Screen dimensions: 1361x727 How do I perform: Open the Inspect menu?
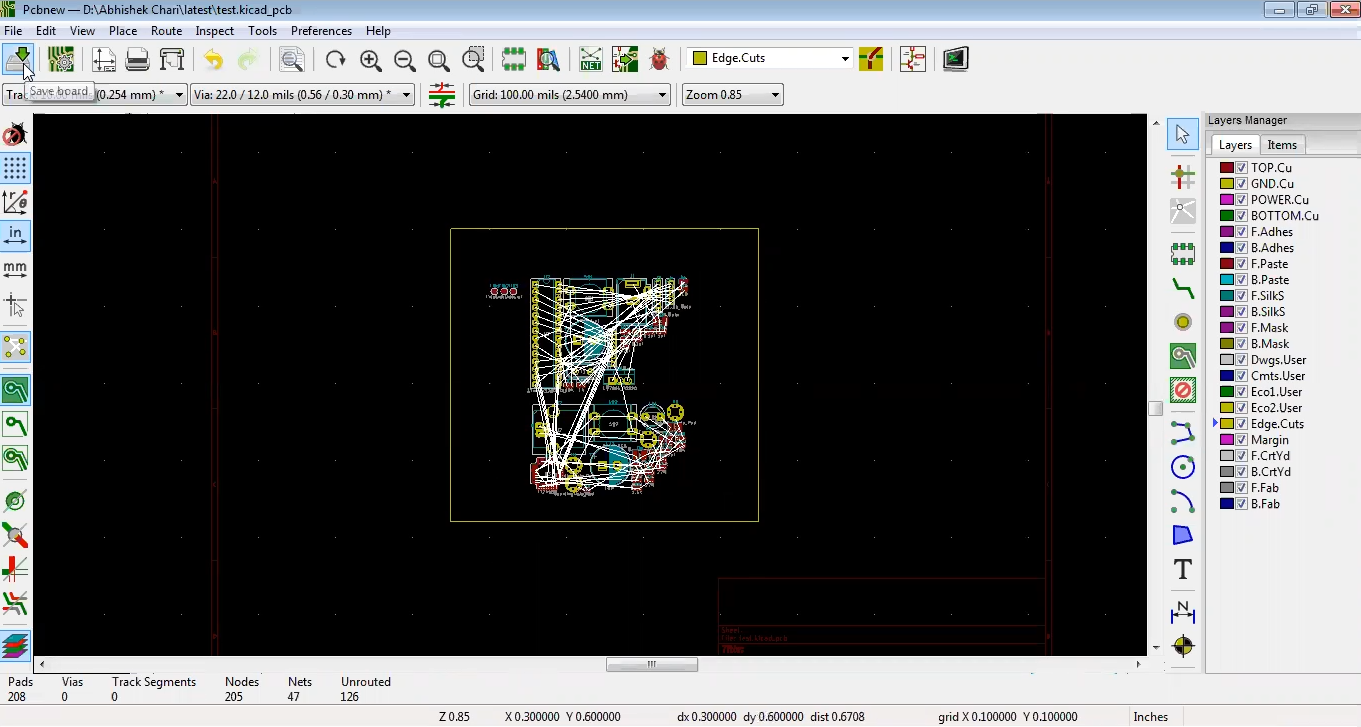coord(214,31)
